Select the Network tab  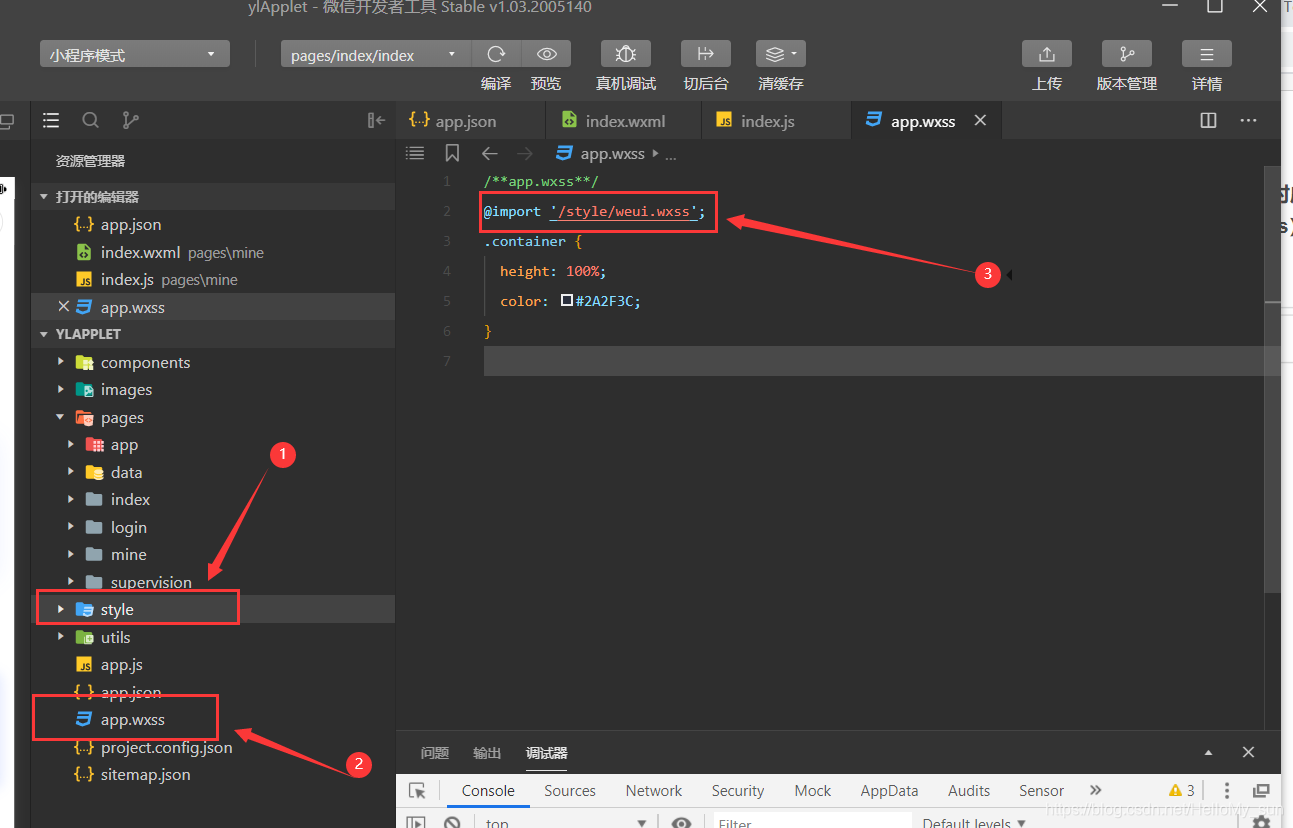tap(654, 790)
